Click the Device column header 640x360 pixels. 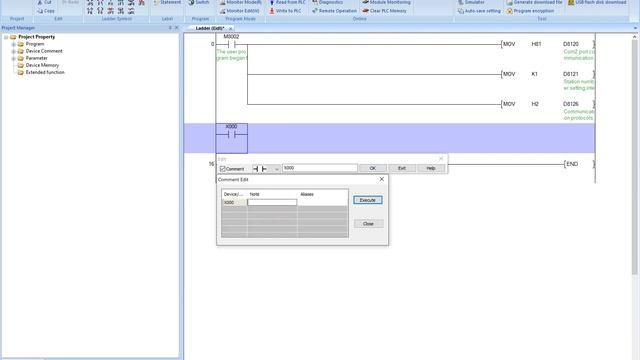[234, 194]
